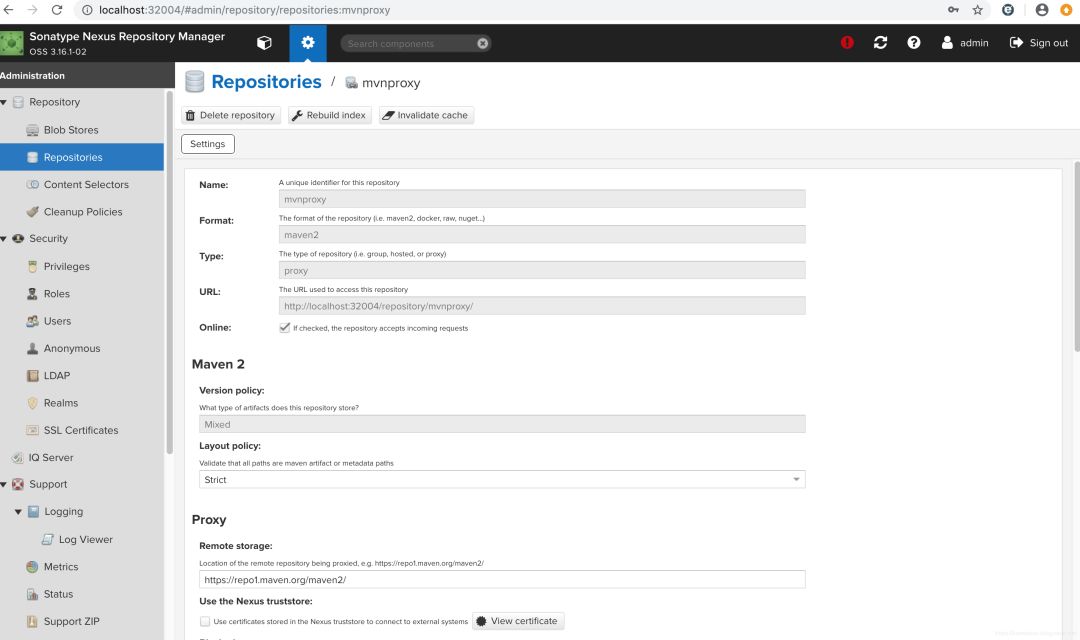Screen dimensions: 1080x640
Task: Click the Remote storage URL field
Action: [x=502, y=579]
